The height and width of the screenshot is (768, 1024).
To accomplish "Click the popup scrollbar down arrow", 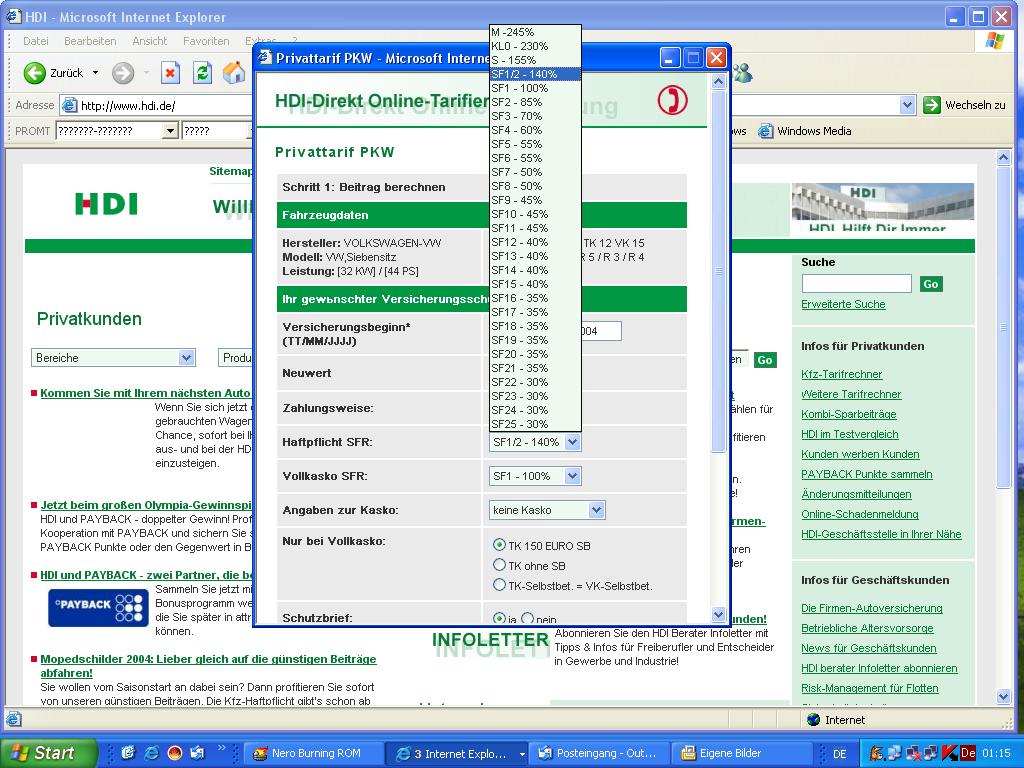I will click(x=718, y=615).
